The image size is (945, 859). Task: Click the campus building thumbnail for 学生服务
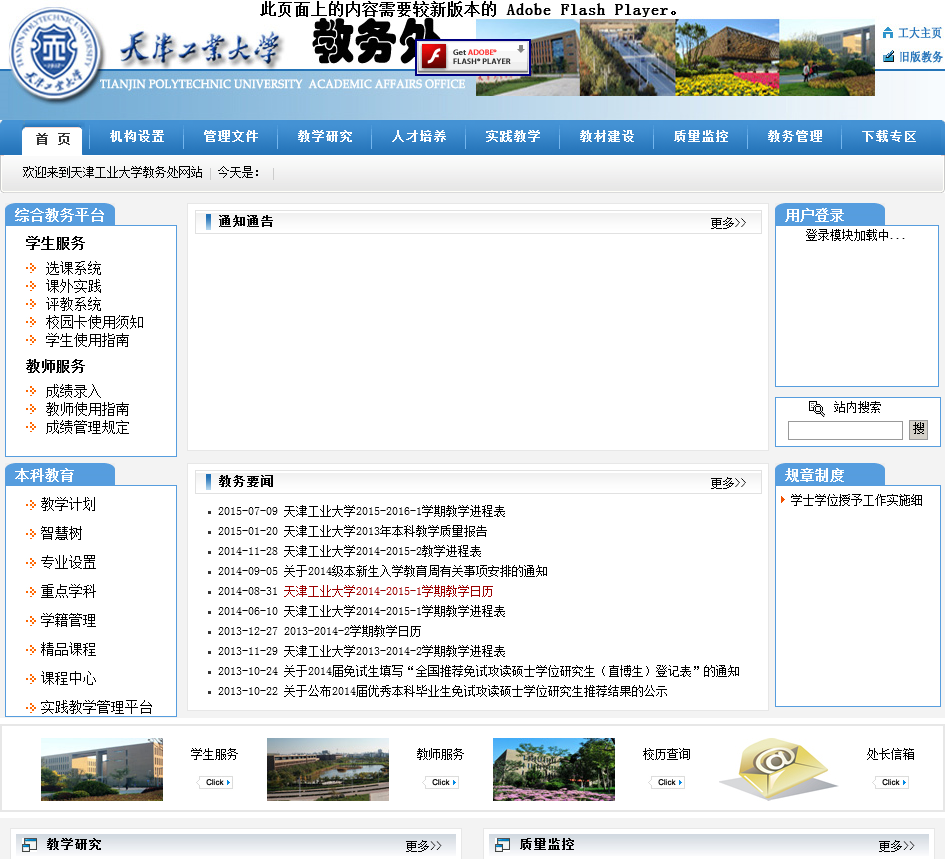102,769
